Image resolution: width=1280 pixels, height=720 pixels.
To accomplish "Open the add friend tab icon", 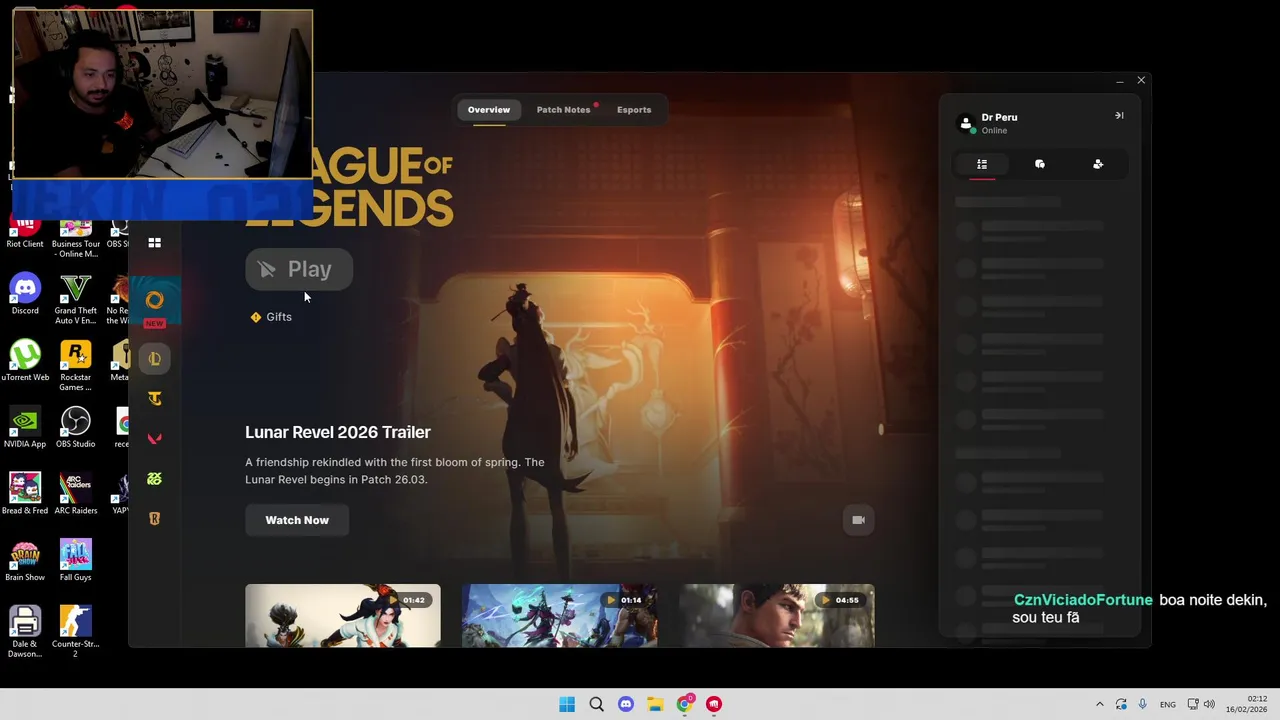I will [x=1098, y=164].
